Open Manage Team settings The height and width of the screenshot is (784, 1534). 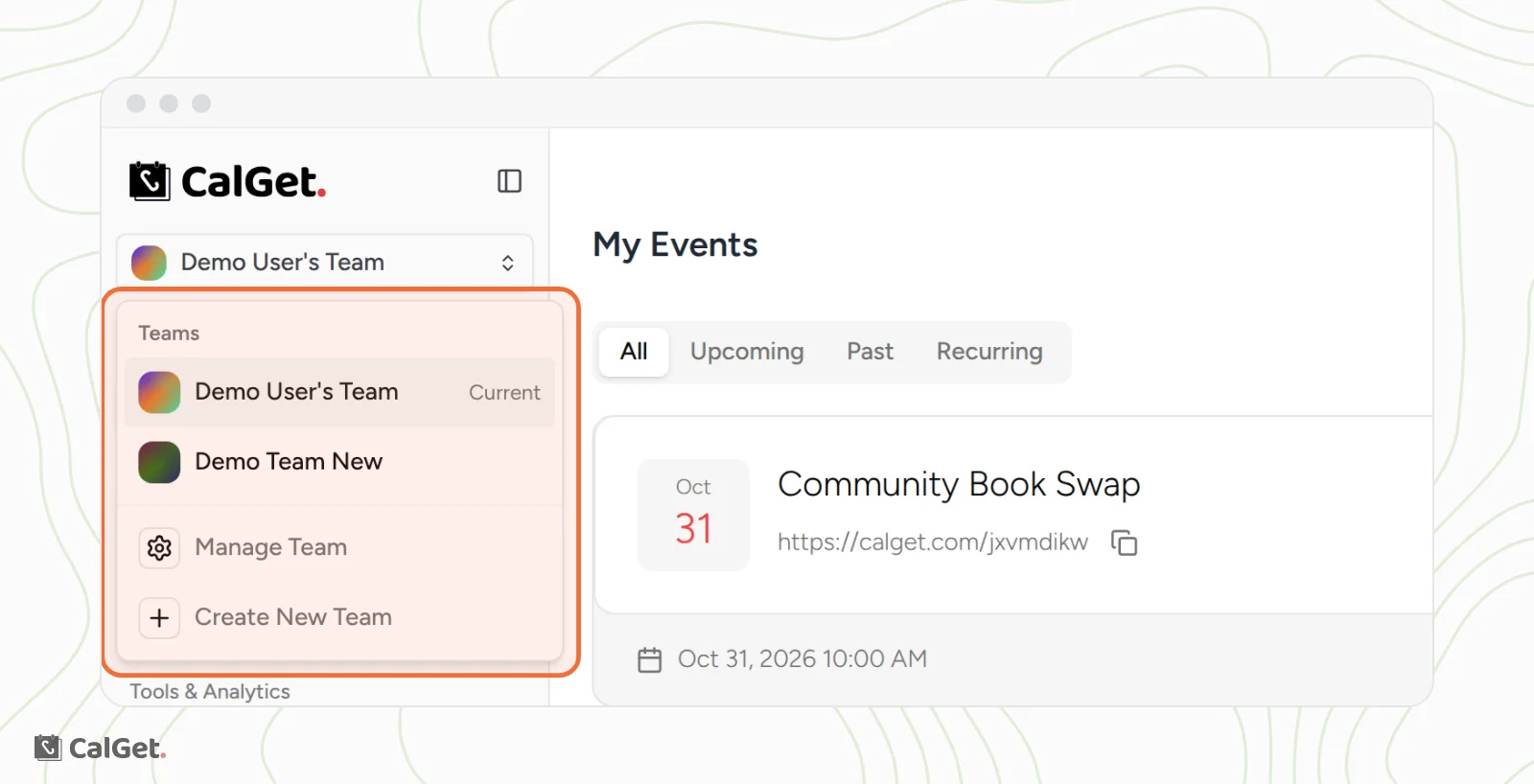(x=339, y=547)
